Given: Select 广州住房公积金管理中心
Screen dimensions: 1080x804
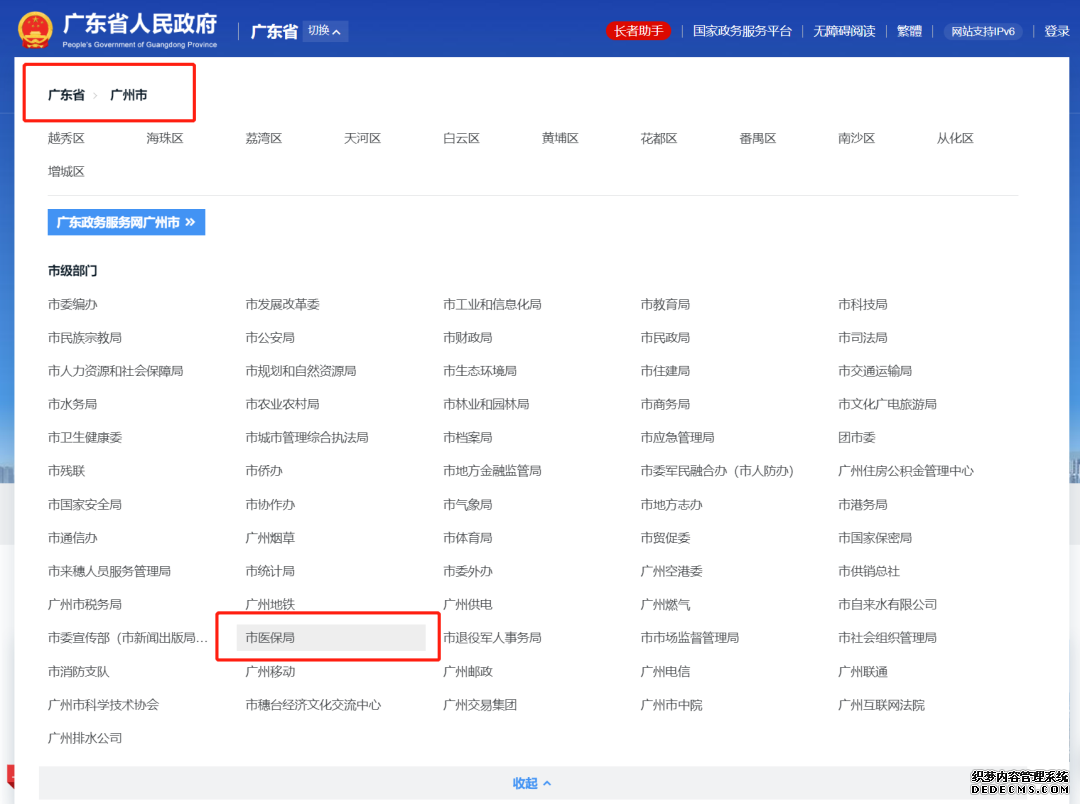Looking at the screenshot, I should coord(906,471).
